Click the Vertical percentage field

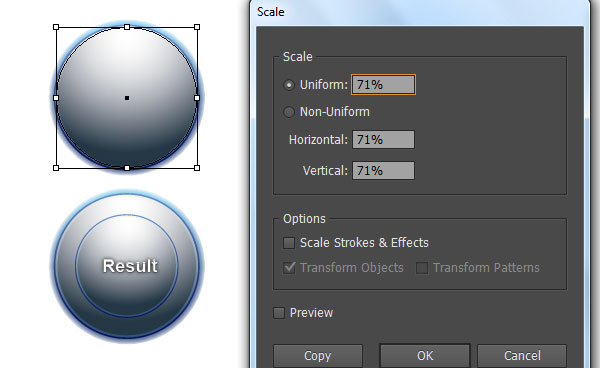383,171
